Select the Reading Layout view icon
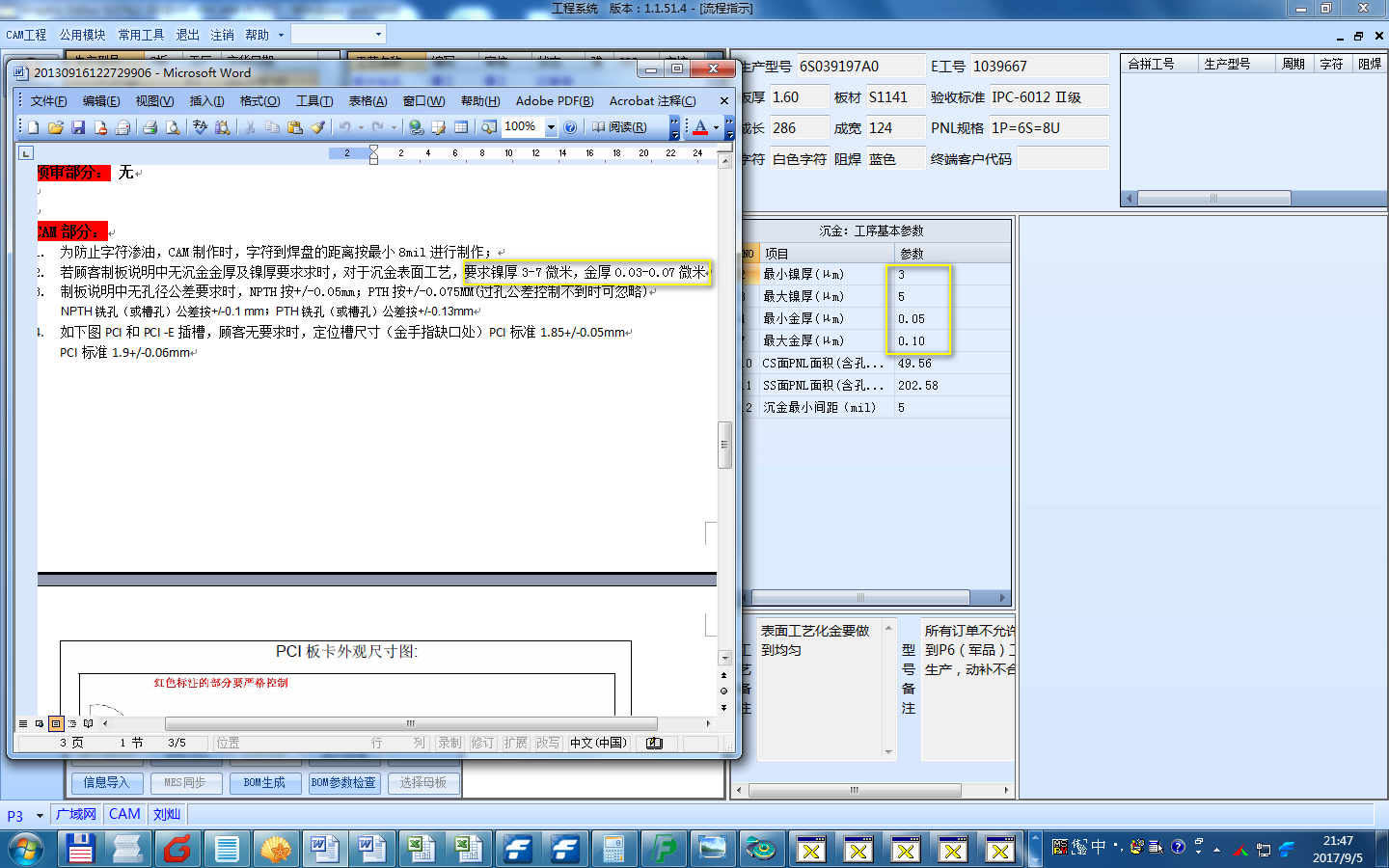The height and width of the screenshot is (868, 1389). point(89,723)
